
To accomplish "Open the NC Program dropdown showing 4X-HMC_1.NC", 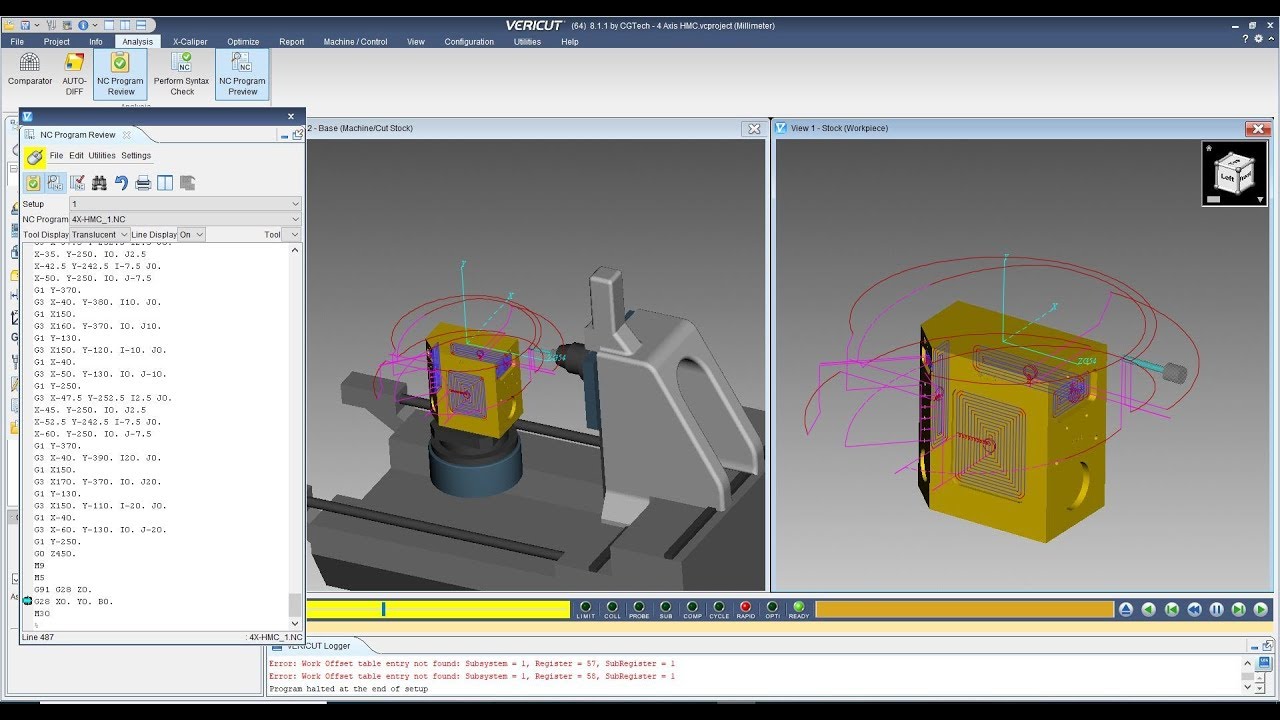I will [184, 219].
